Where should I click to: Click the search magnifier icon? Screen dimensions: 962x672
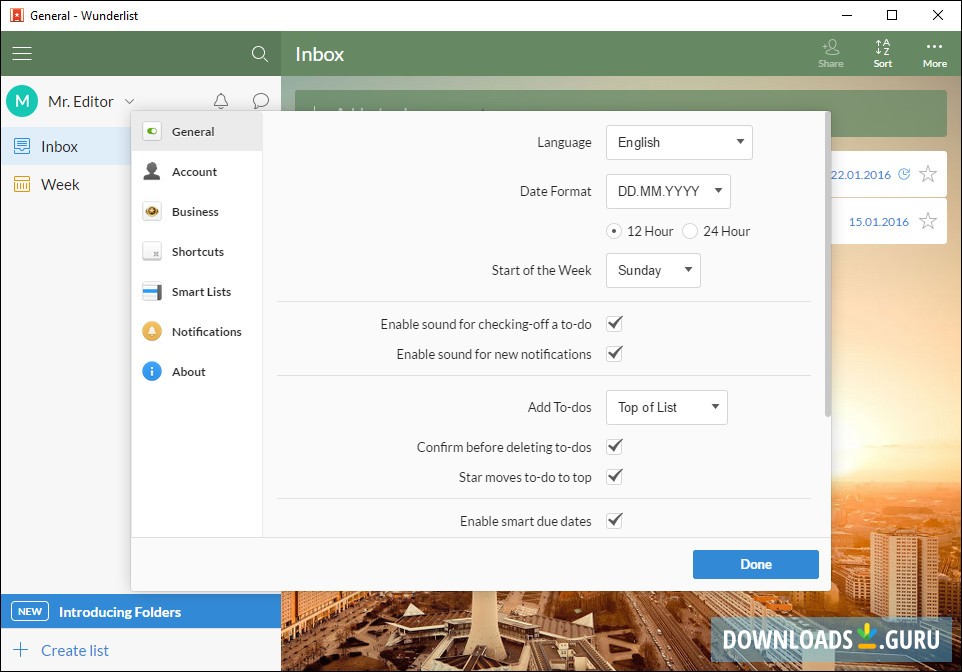coord(260,54)
